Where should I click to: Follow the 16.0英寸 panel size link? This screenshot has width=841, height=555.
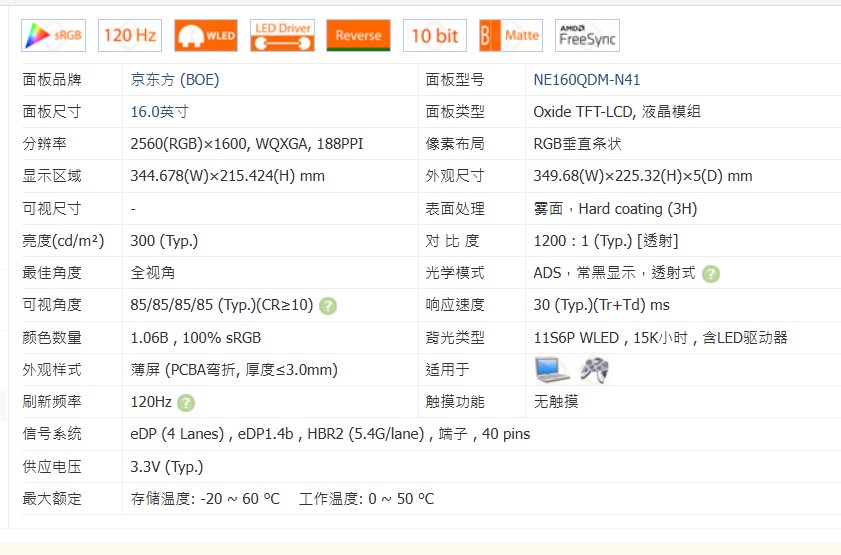159,111
